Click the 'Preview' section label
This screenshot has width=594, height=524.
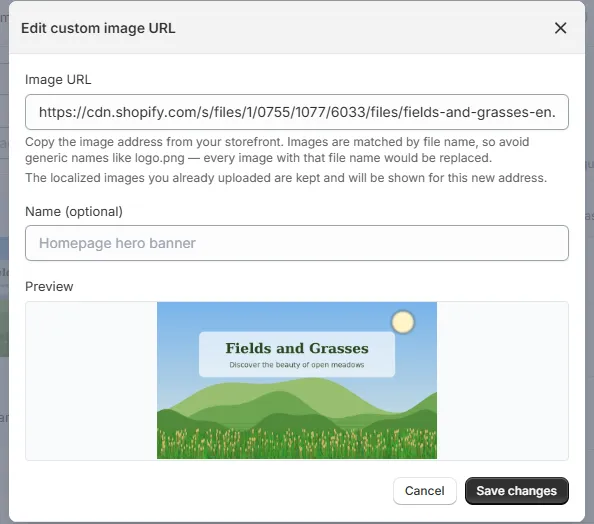click(49, 286)
